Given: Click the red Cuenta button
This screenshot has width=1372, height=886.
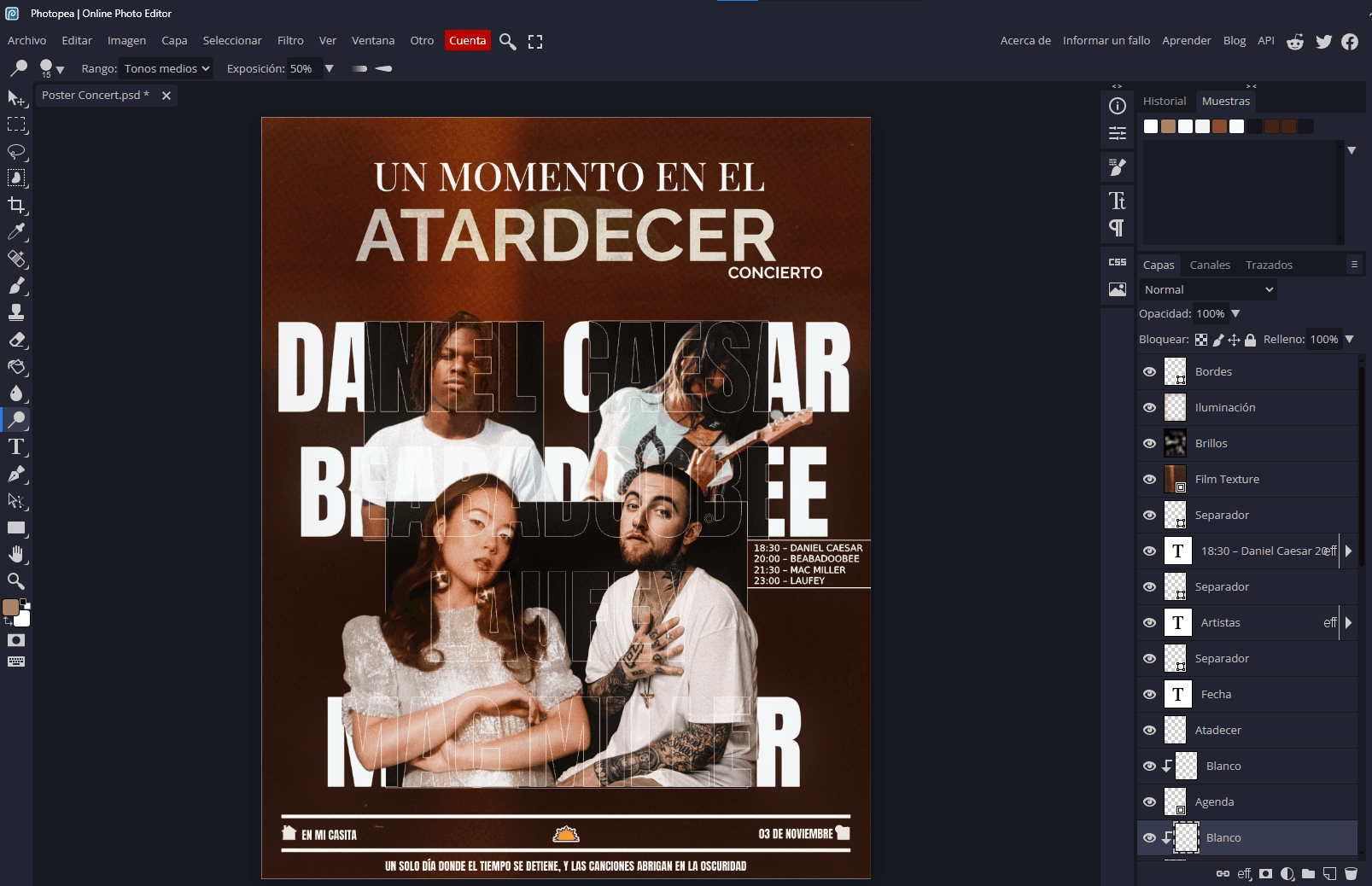Looking at the screenshot, I should (x=467, y=41).
